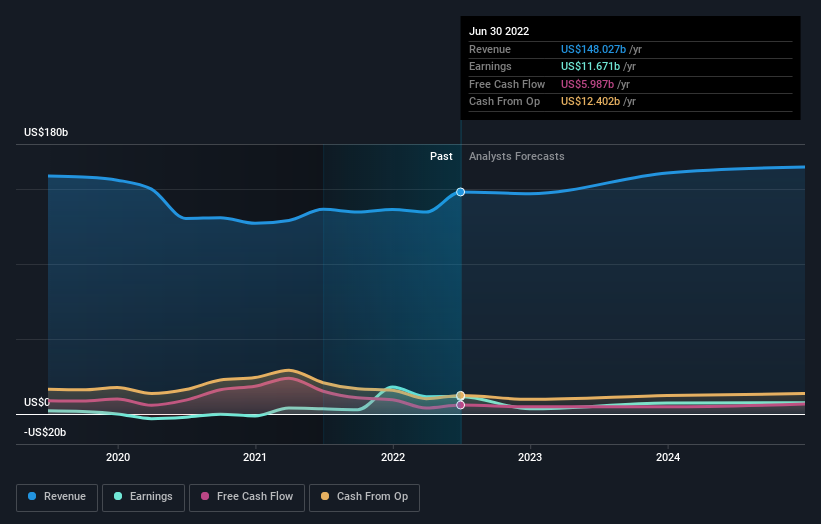Image resolution: width=821 pixels, height=524 pixels.
Task: Click the Cash From Op label in the tooltip
Action: [x=504, y=102]
